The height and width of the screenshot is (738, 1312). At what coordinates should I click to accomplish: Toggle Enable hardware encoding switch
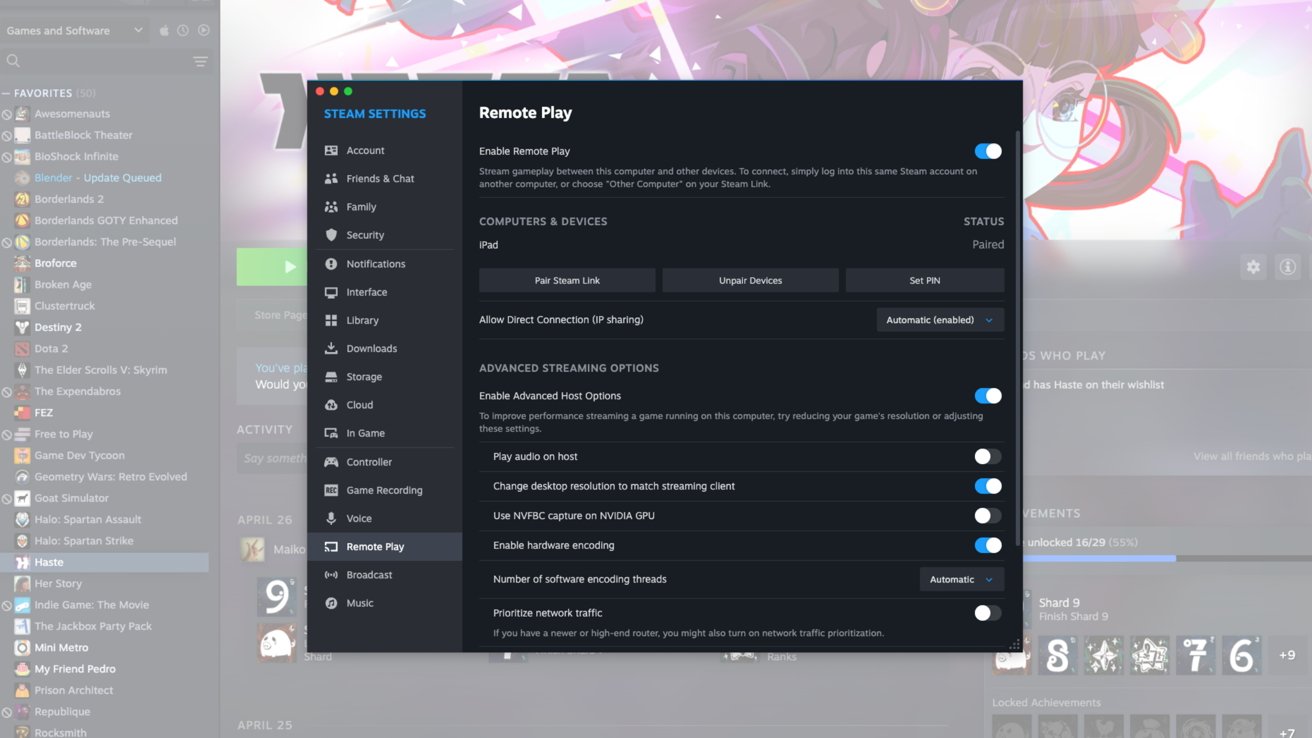coord(988,545)
